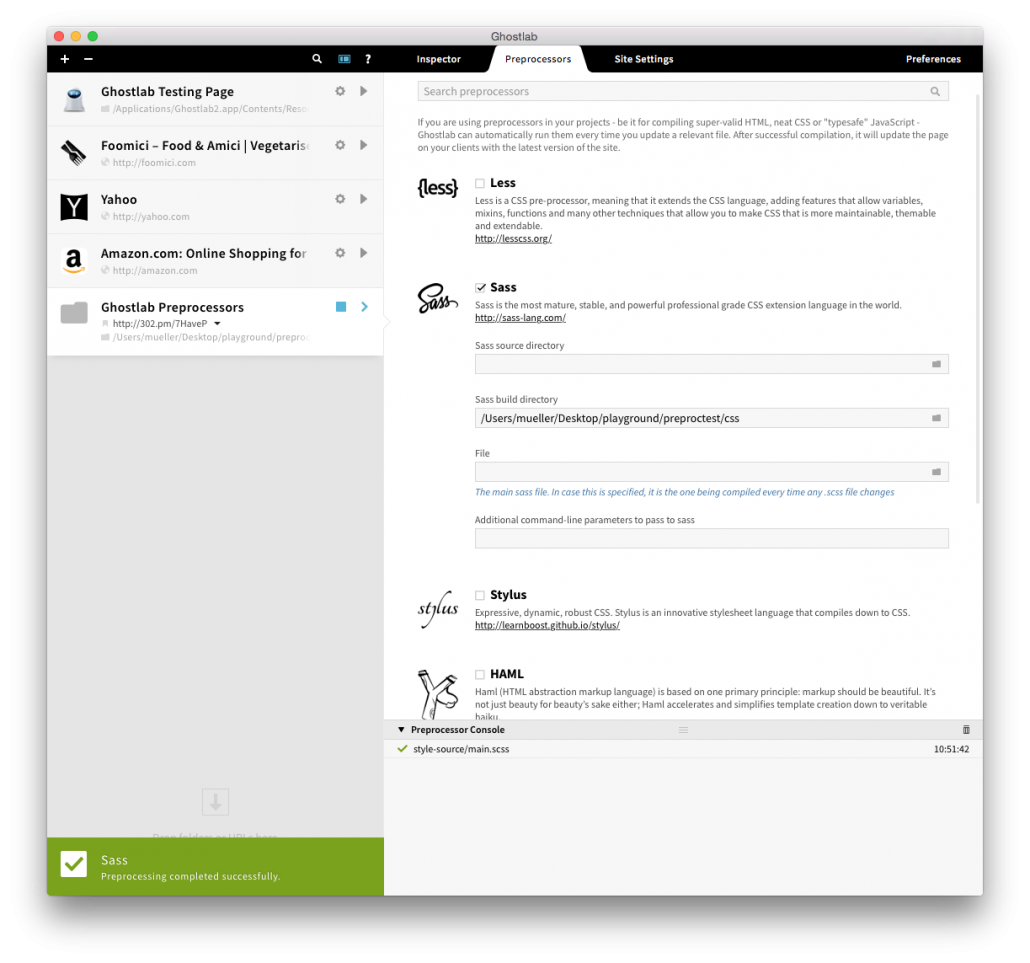Browse folder for Sass build directory
This screenshot has width=1030, height=963.
936,418
